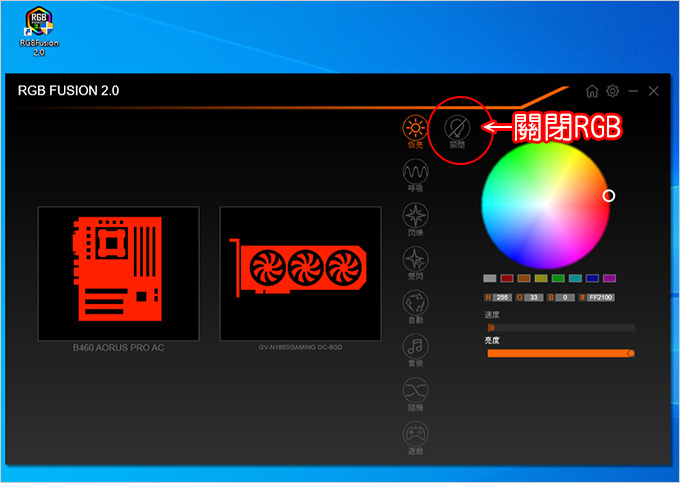The width and height of the screenshot is (680, 483).
Task: Click the GV-N166SGAMING OC-6GD label
Action: [x=301, y=347]
